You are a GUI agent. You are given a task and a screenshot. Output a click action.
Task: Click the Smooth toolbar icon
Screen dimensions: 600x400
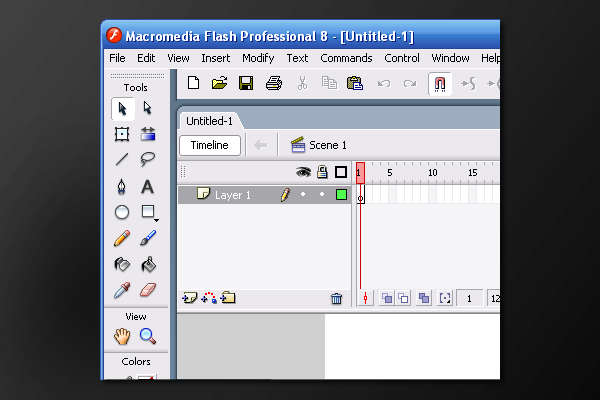tap(469, 83)
